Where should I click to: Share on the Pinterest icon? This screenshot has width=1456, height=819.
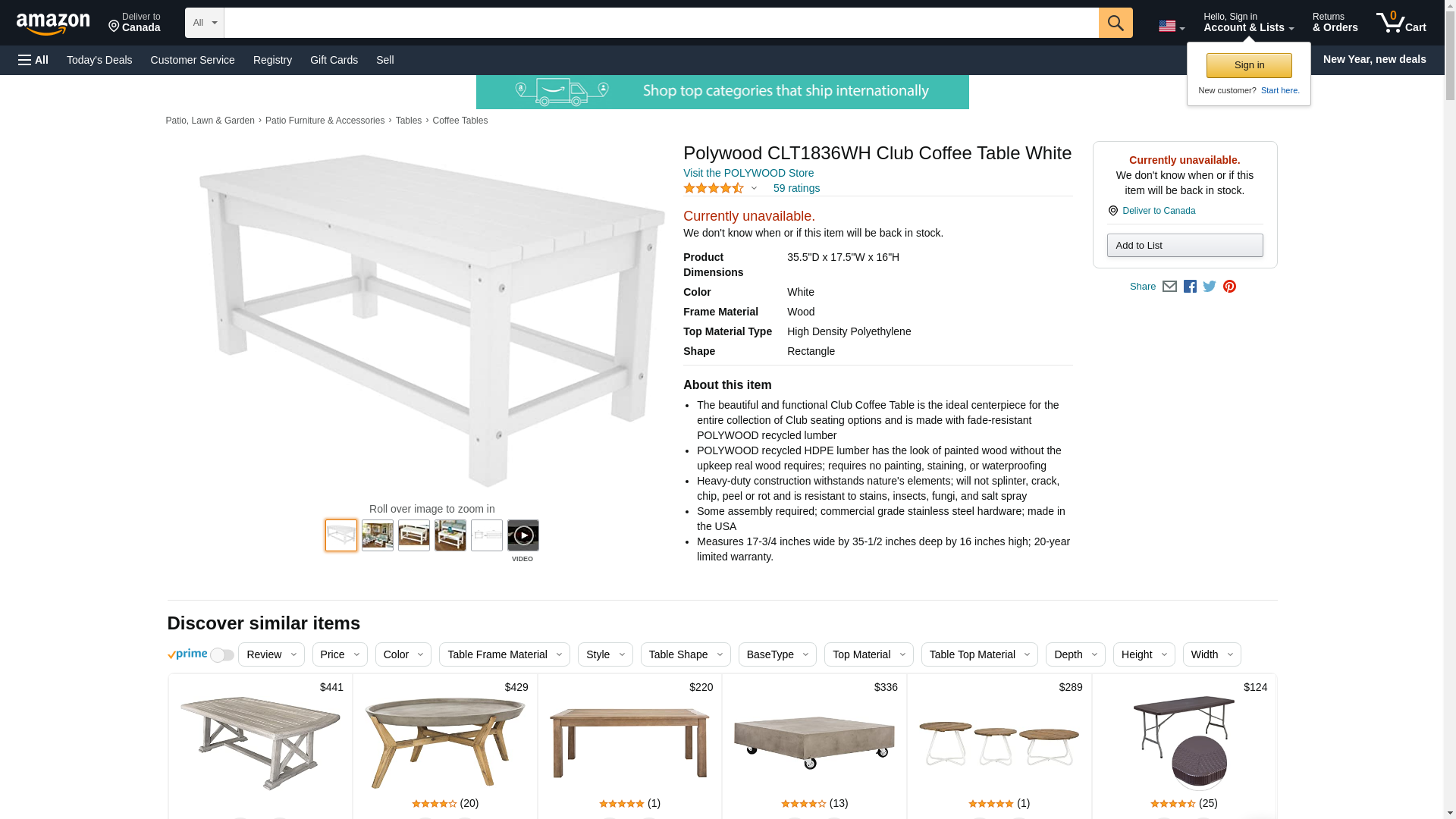(x=1229, y=287)
